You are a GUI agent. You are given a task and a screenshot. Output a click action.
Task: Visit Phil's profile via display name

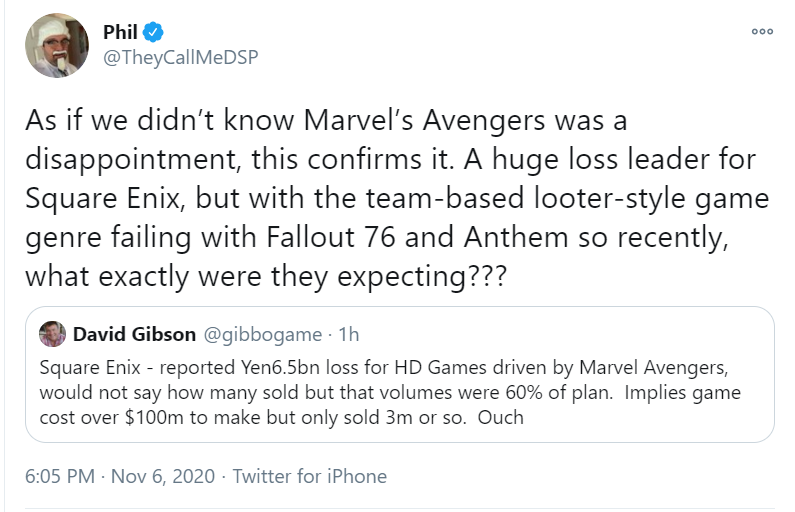(120, 32)
